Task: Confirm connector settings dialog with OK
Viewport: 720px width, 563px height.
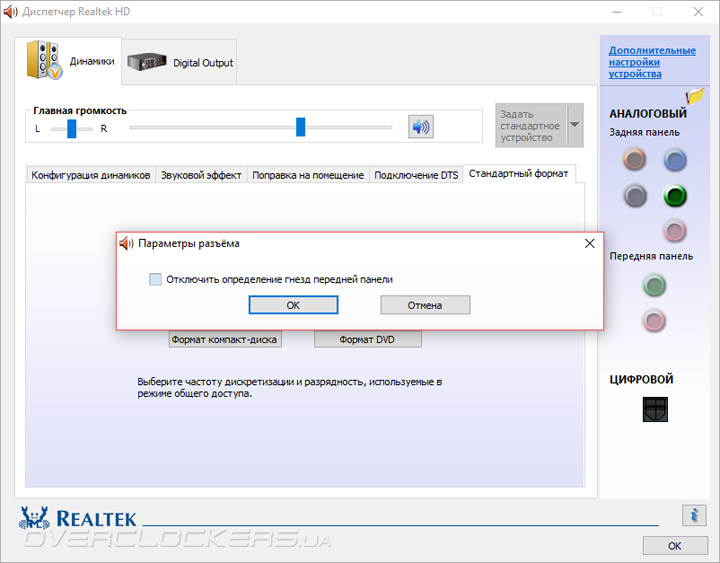Action: click(293, 305)
